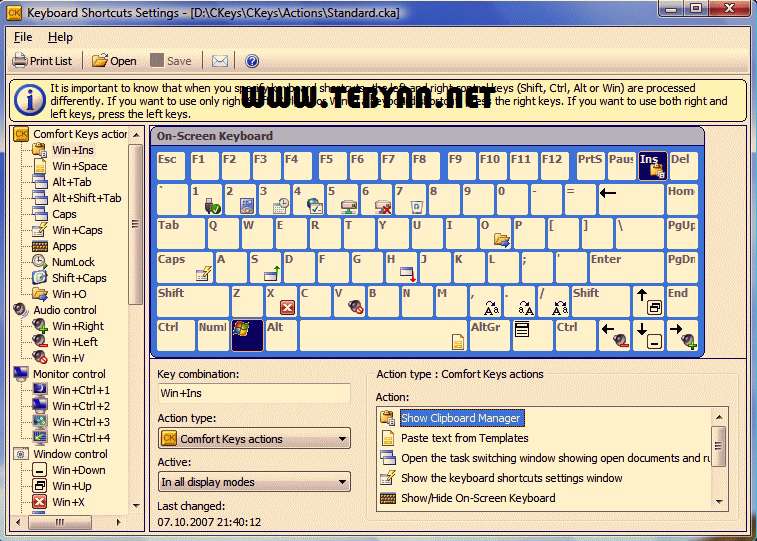
Task: Select Win+Right under Audio control
Action: (78, 326)
